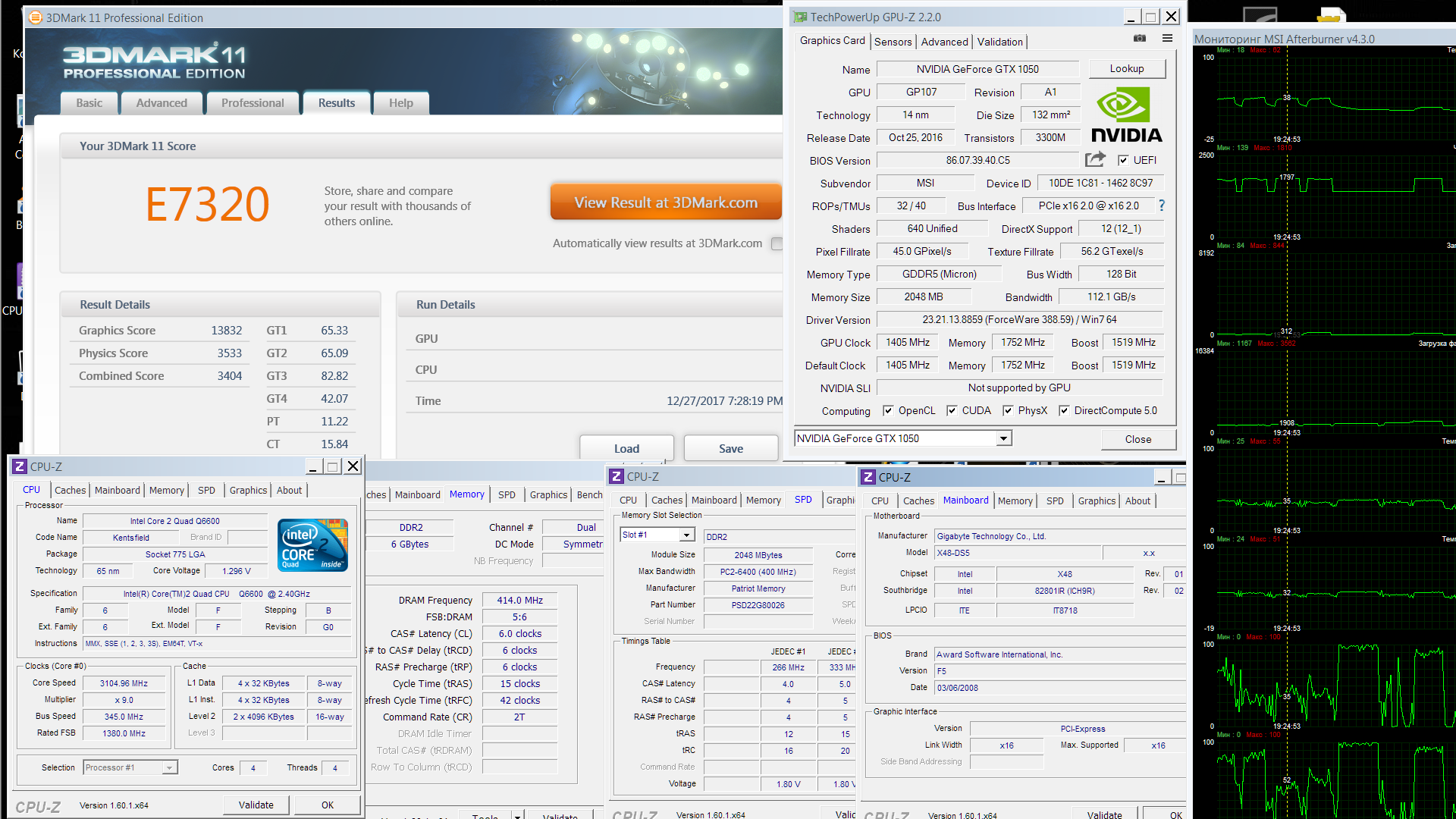Toggle the DirectCompute 5.0 checkbox
The height and width of the screenshot is (819, 1456).
point(1064,410)
